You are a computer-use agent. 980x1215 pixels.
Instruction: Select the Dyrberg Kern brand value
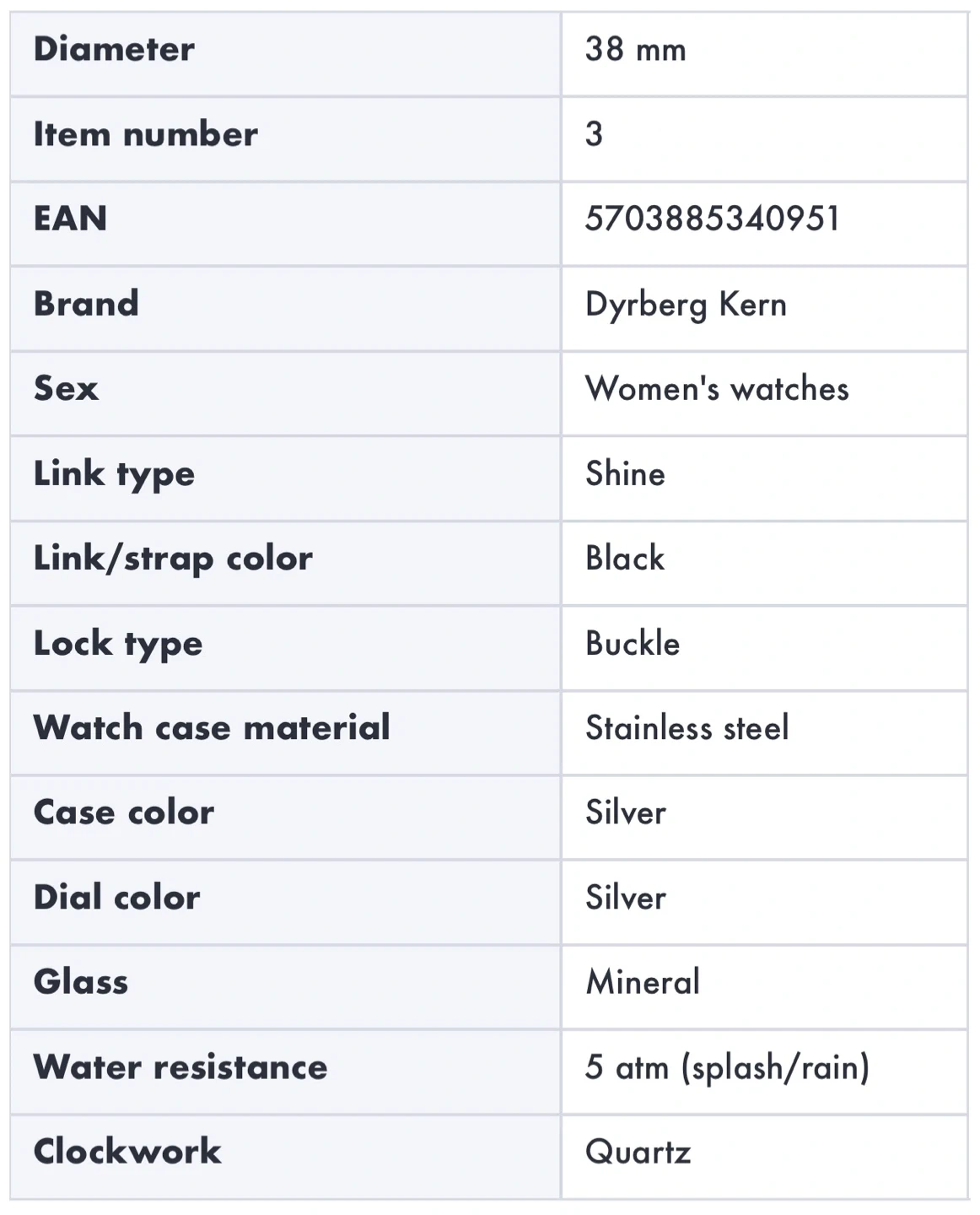pos(686,305)
